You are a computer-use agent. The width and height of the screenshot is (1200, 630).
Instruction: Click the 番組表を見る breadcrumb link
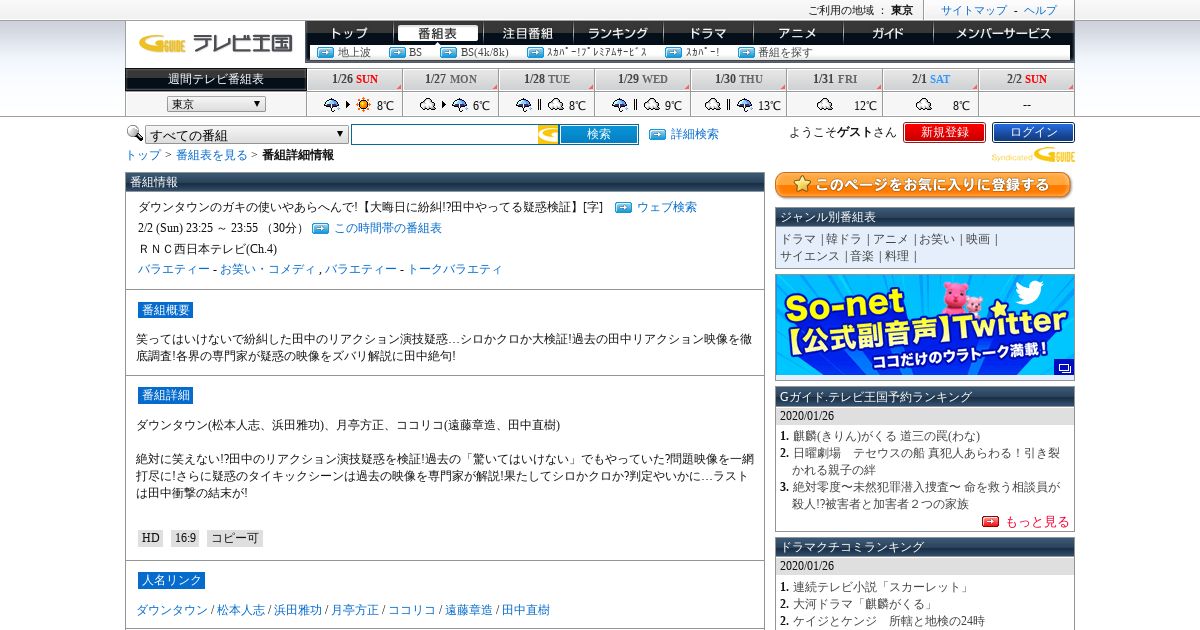[x=212, y=155]
